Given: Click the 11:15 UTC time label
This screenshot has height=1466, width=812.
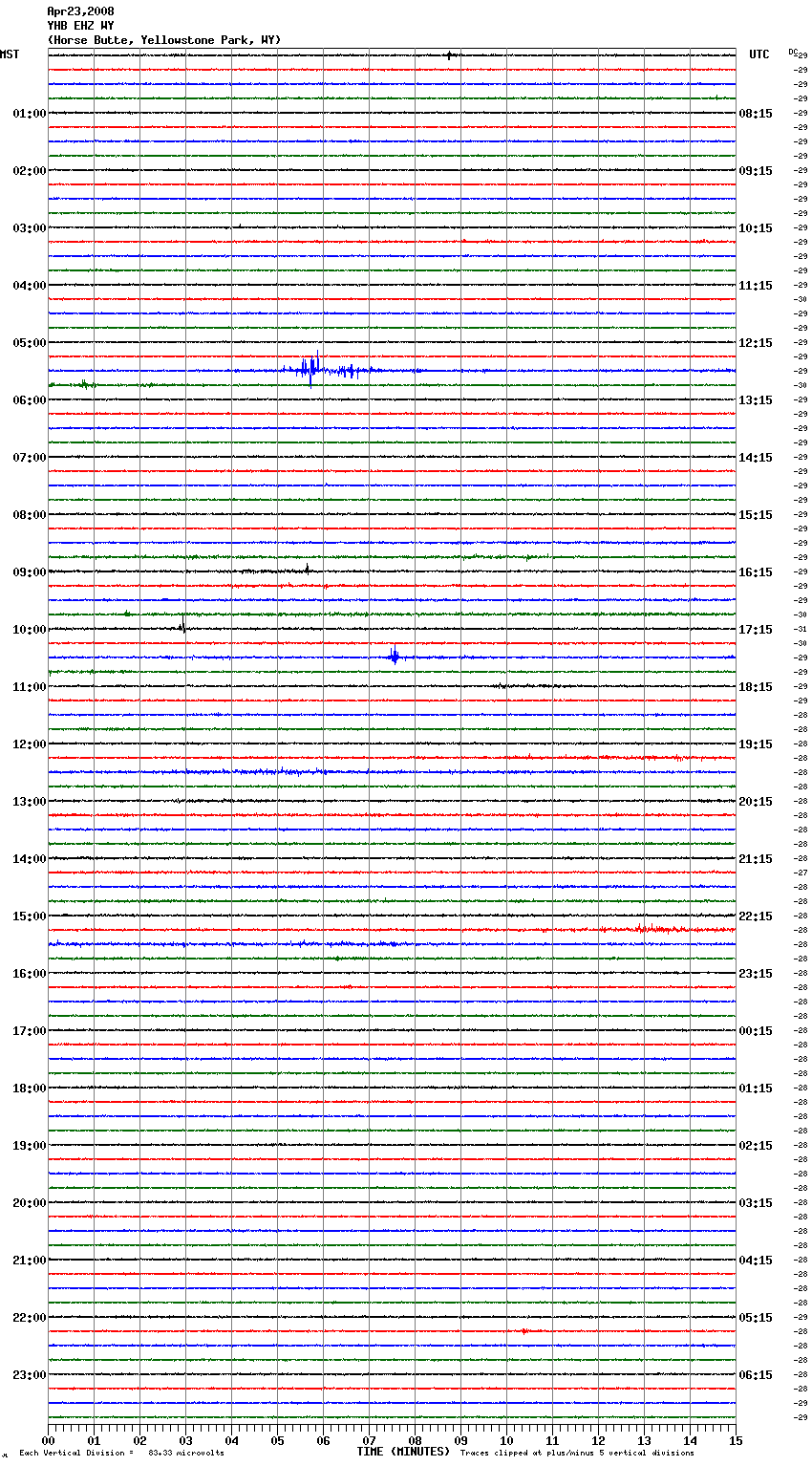Looking at the screenshot, I should [756, 286].
